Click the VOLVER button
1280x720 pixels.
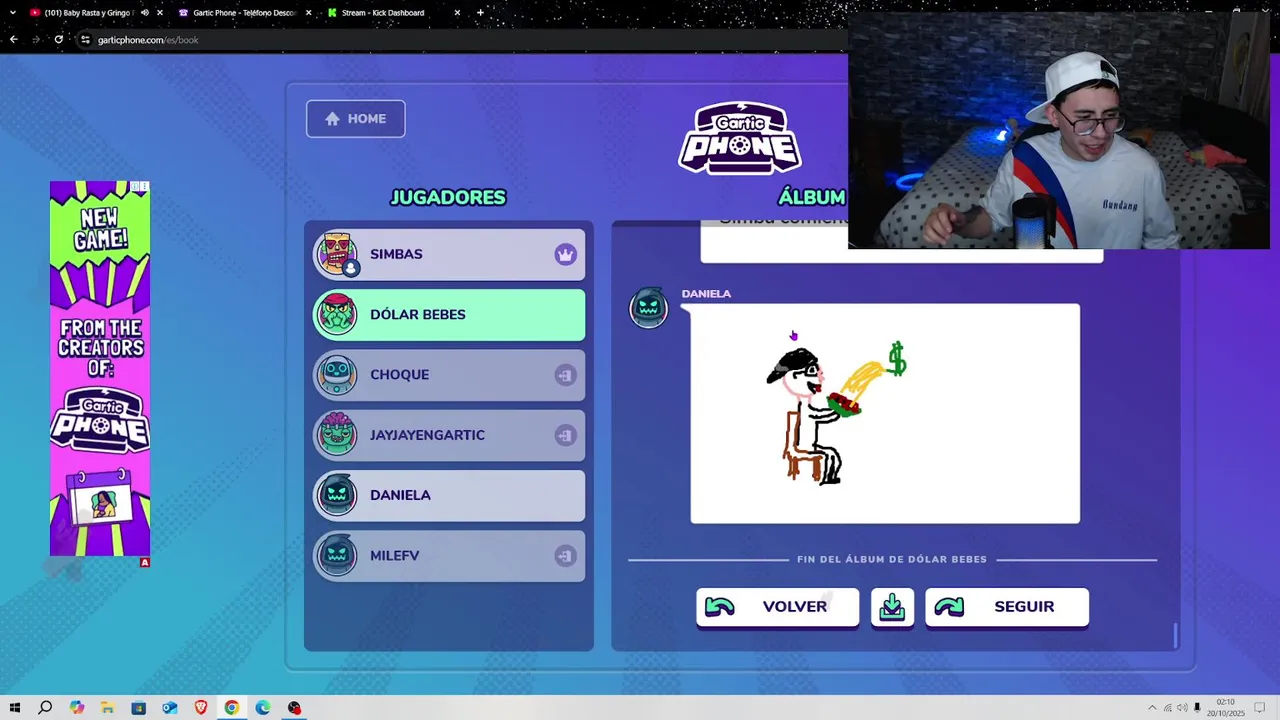click(x=777, y=607)
